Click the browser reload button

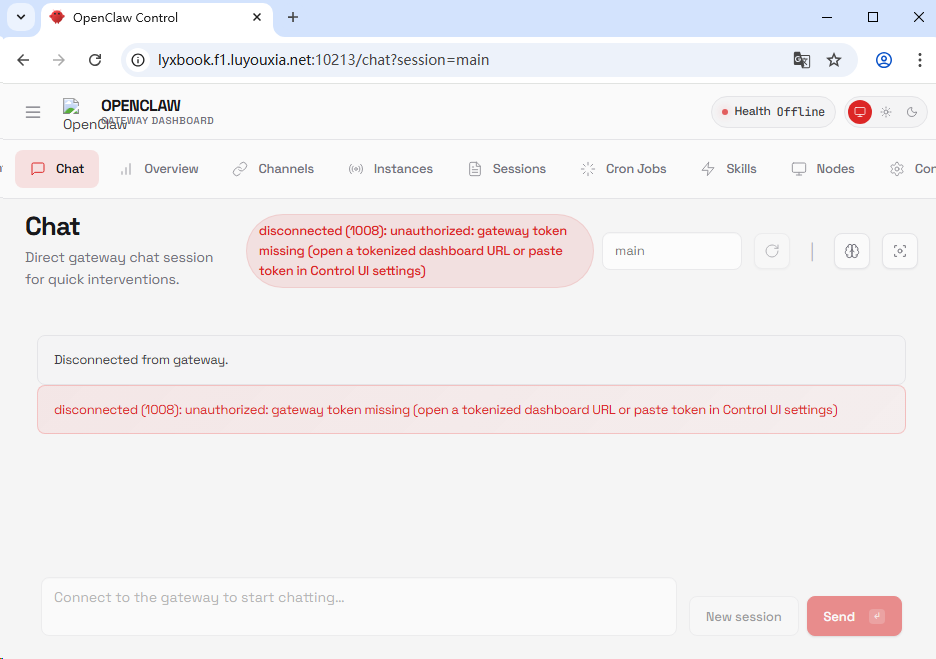click(x=95, y=60)
